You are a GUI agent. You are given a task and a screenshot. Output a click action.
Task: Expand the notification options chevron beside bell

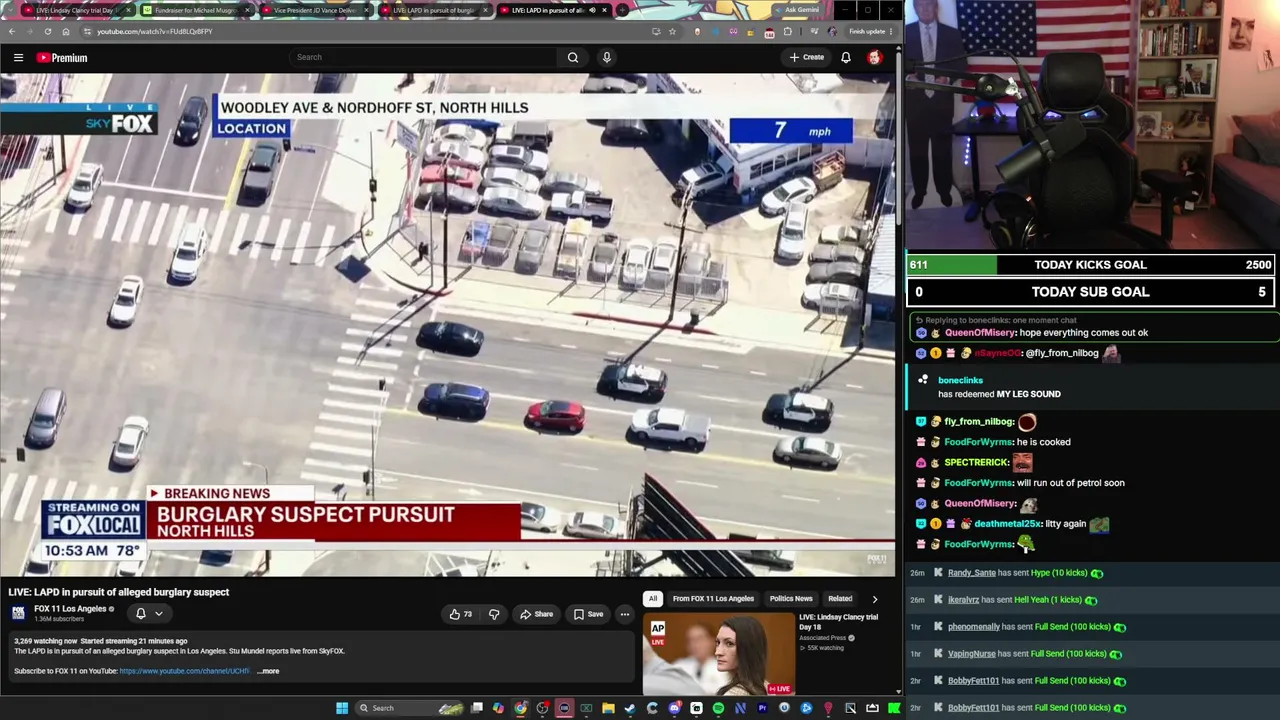158,614
